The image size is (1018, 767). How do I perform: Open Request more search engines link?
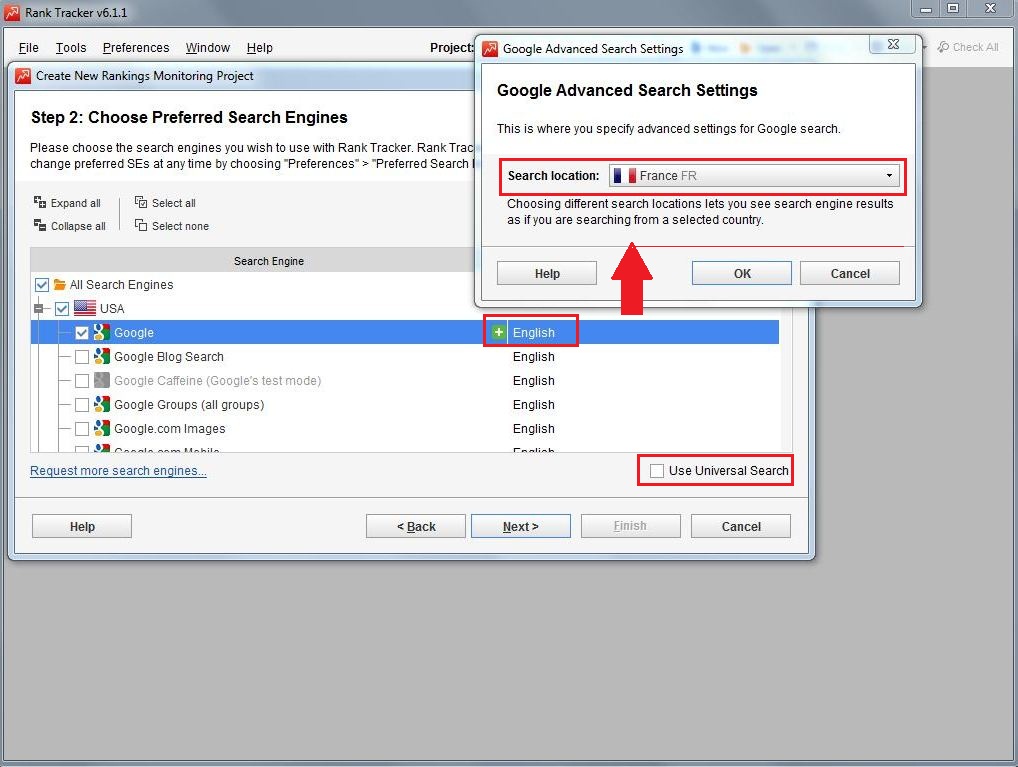[x=118, y=470]
